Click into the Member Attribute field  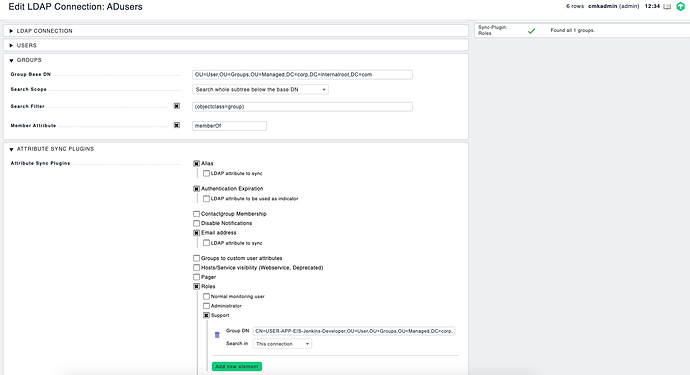pos(229,126)
